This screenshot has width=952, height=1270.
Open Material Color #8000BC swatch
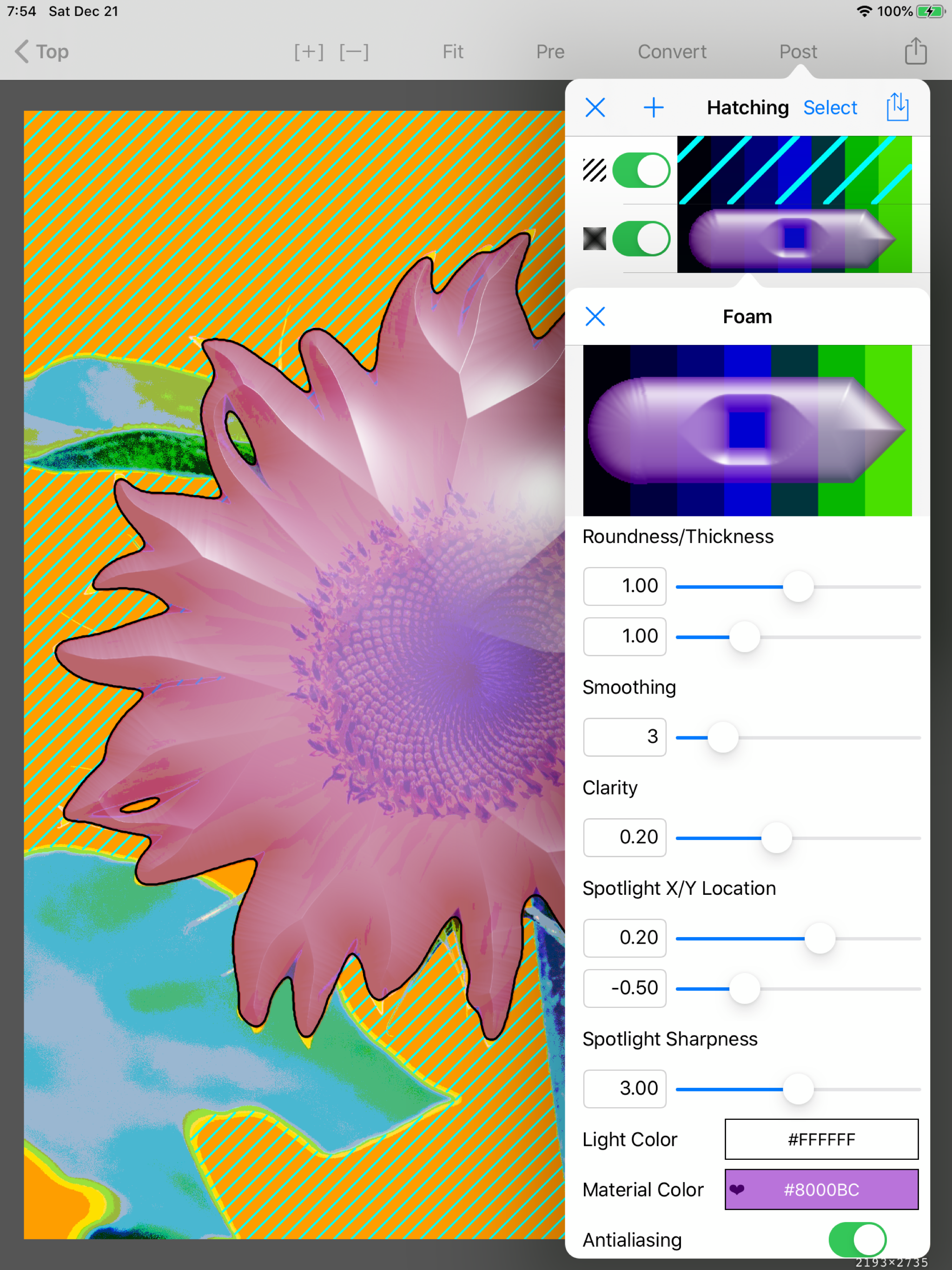(x=821, y=1190)
